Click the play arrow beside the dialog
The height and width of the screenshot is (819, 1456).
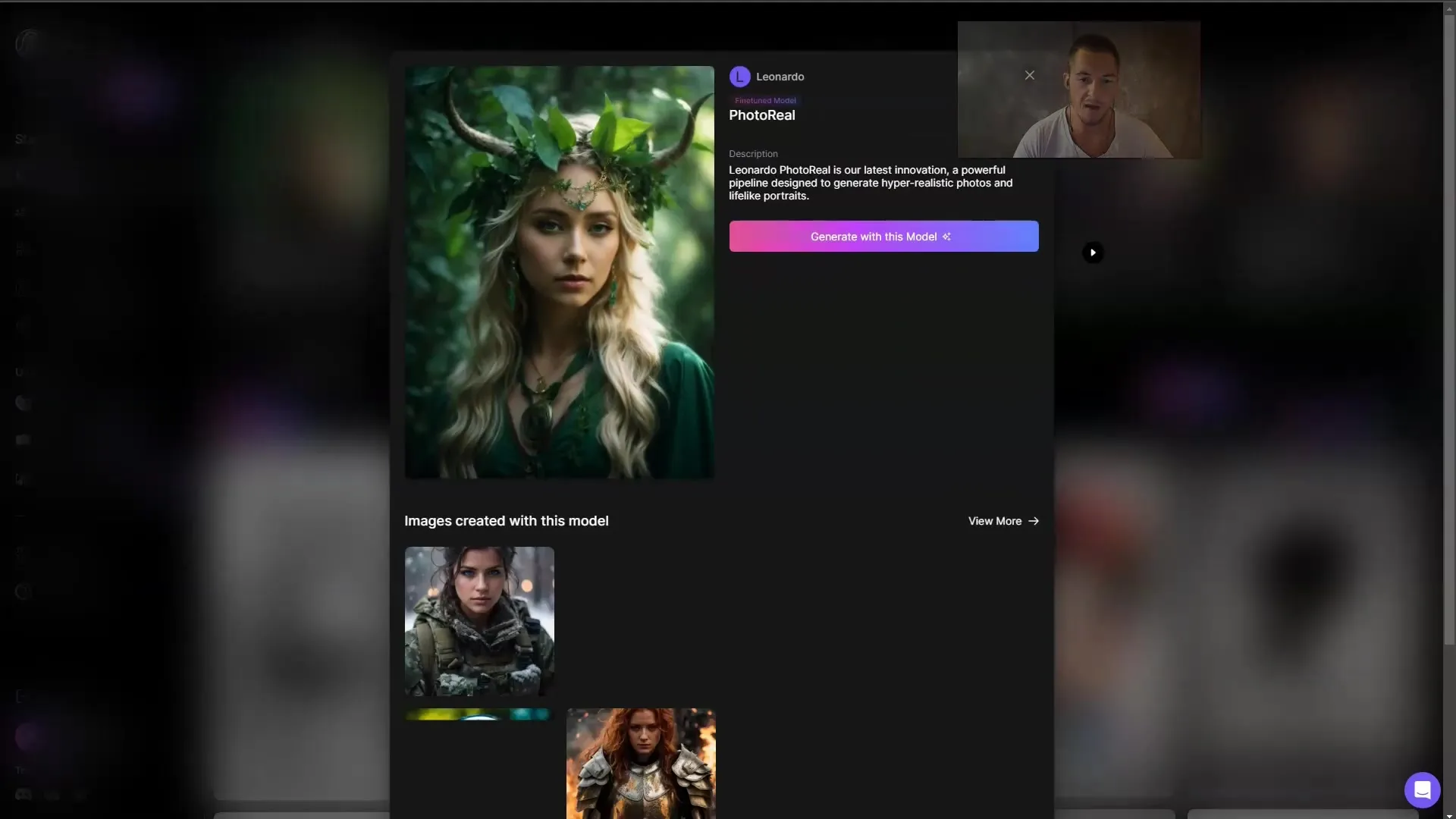(1093, 253)
